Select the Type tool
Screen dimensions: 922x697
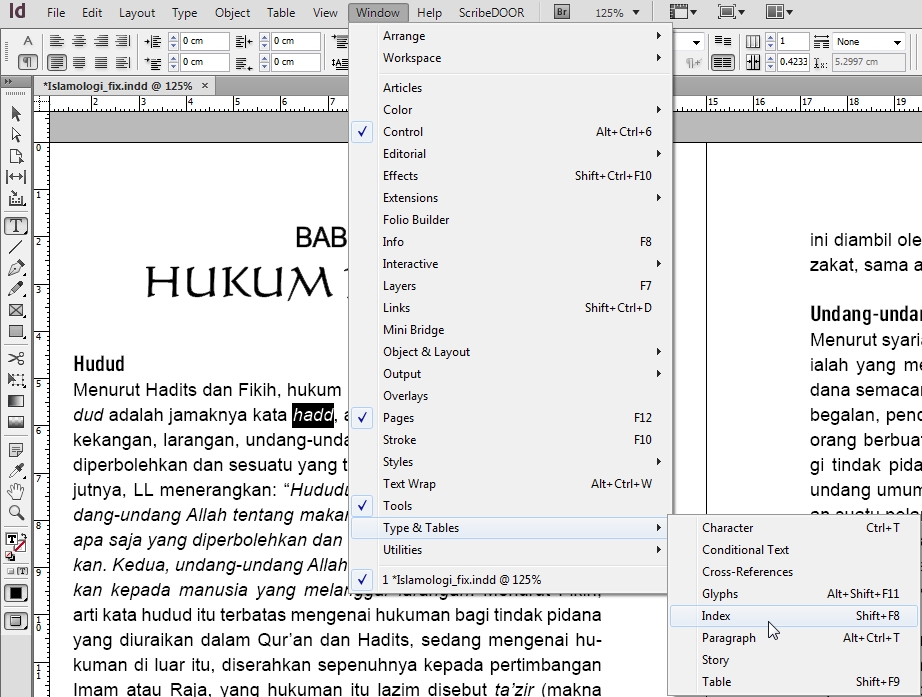coord(16,226)
